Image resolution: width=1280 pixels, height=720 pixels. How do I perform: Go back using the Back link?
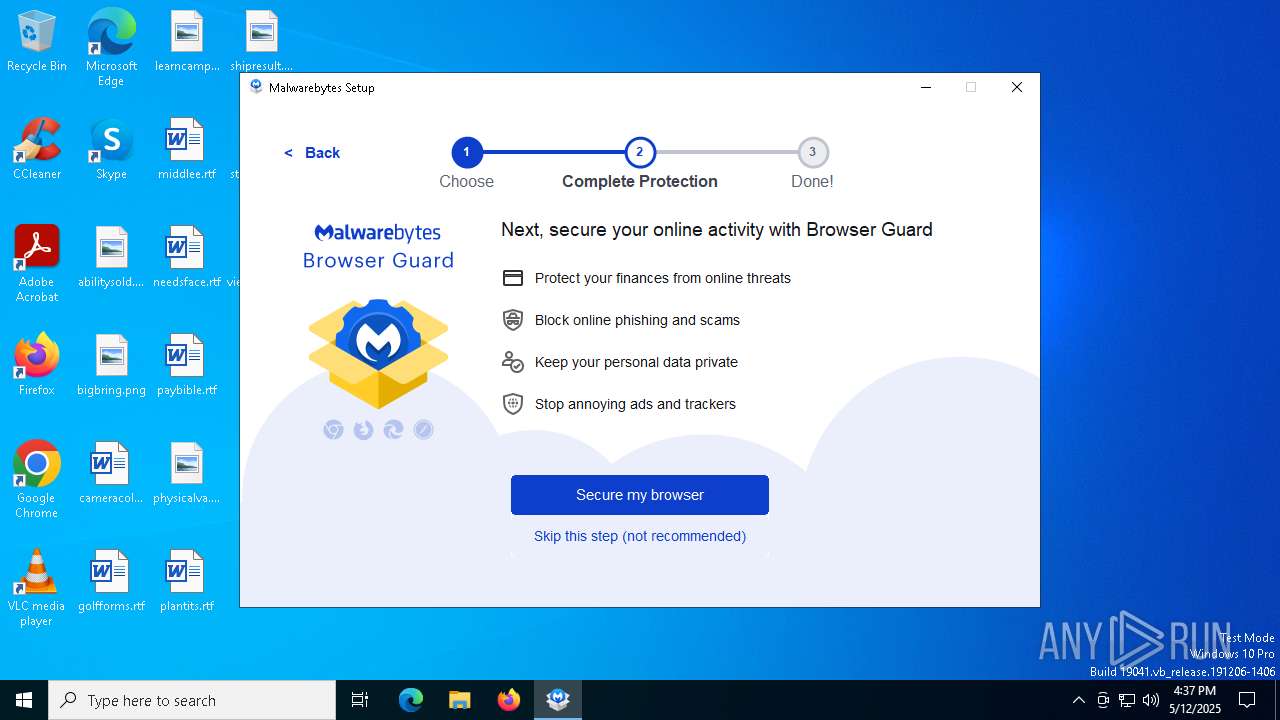[x=312, y=153]
